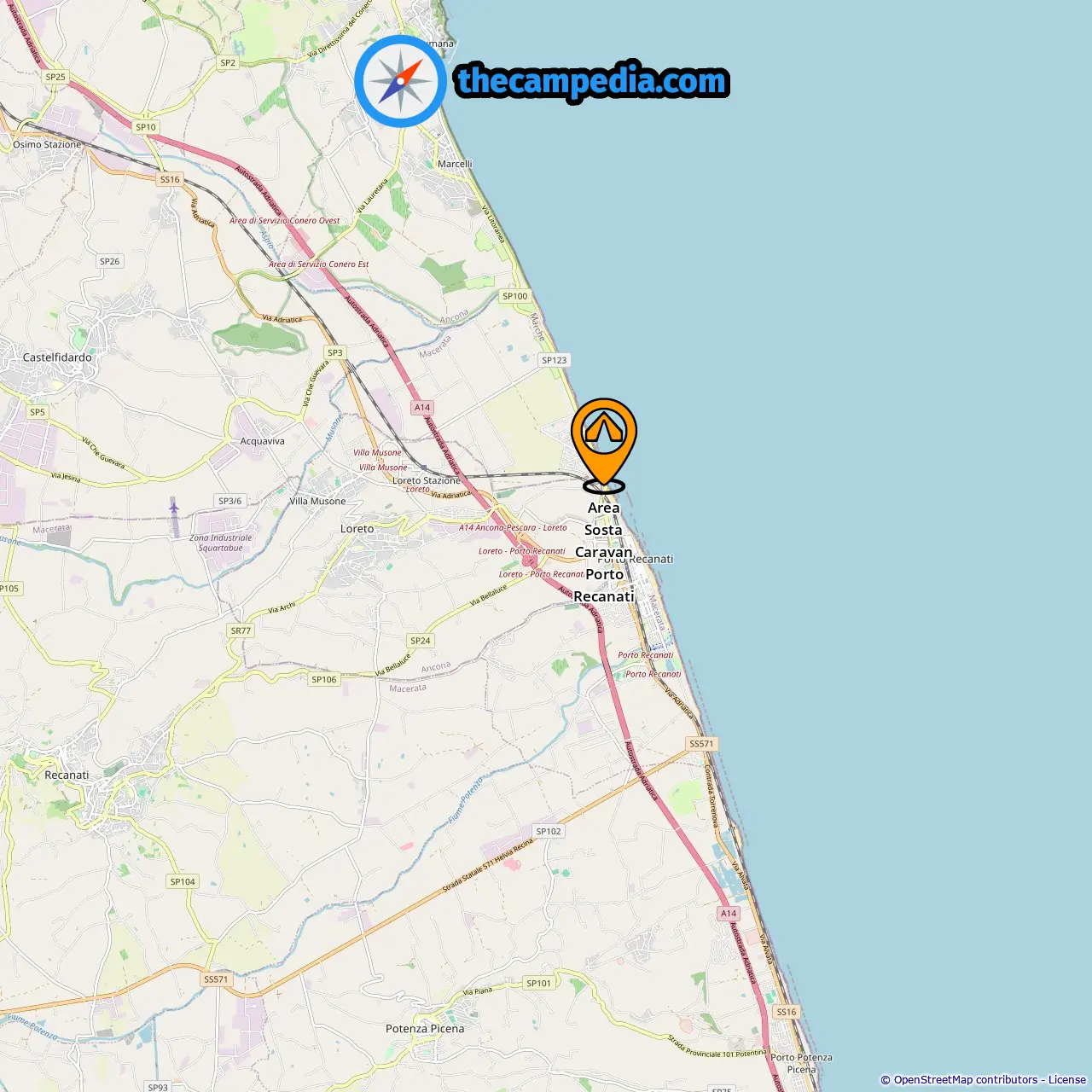The width and height of the screenshot is (1092, 1092).
Task: Open thecampedia.com logo text
Action: [592, 81]
